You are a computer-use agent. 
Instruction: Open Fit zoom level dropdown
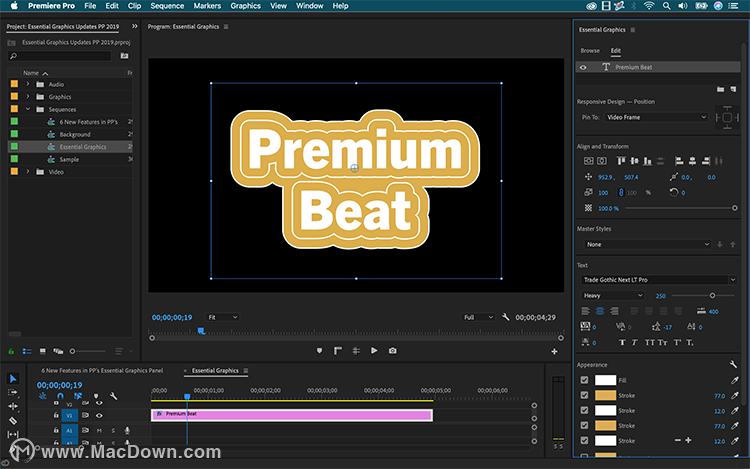click(222, 317)
